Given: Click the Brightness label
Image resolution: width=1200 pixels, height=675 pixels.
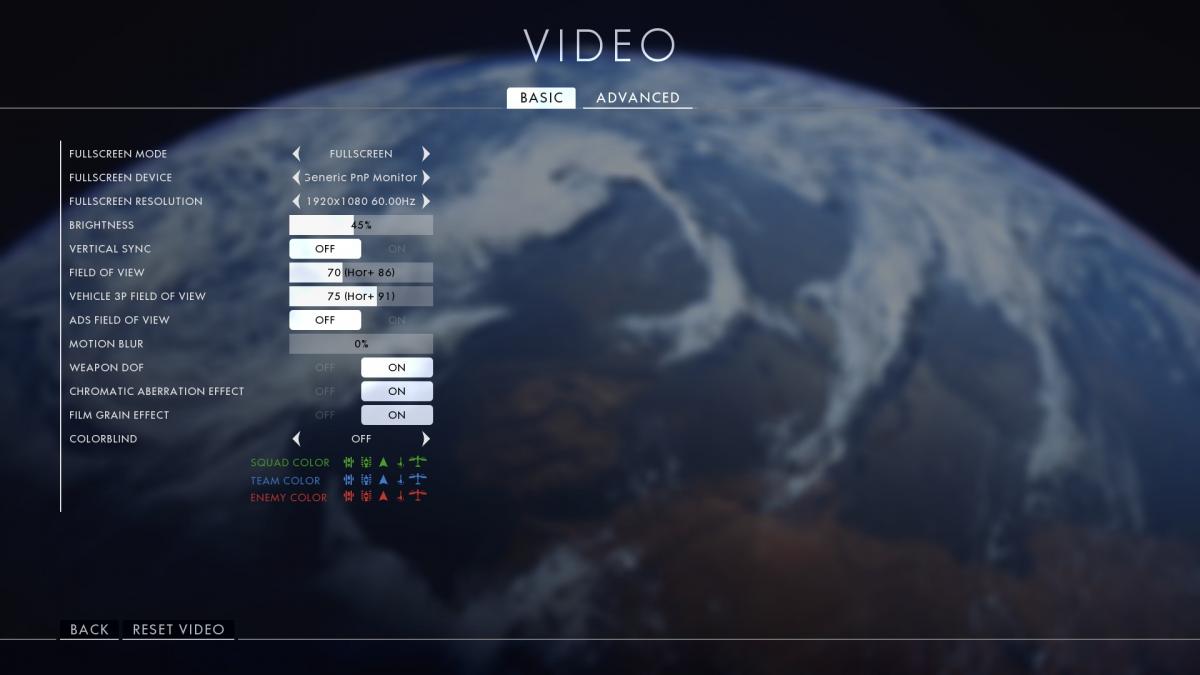Looking at the screenshot, I should [101, 225].
